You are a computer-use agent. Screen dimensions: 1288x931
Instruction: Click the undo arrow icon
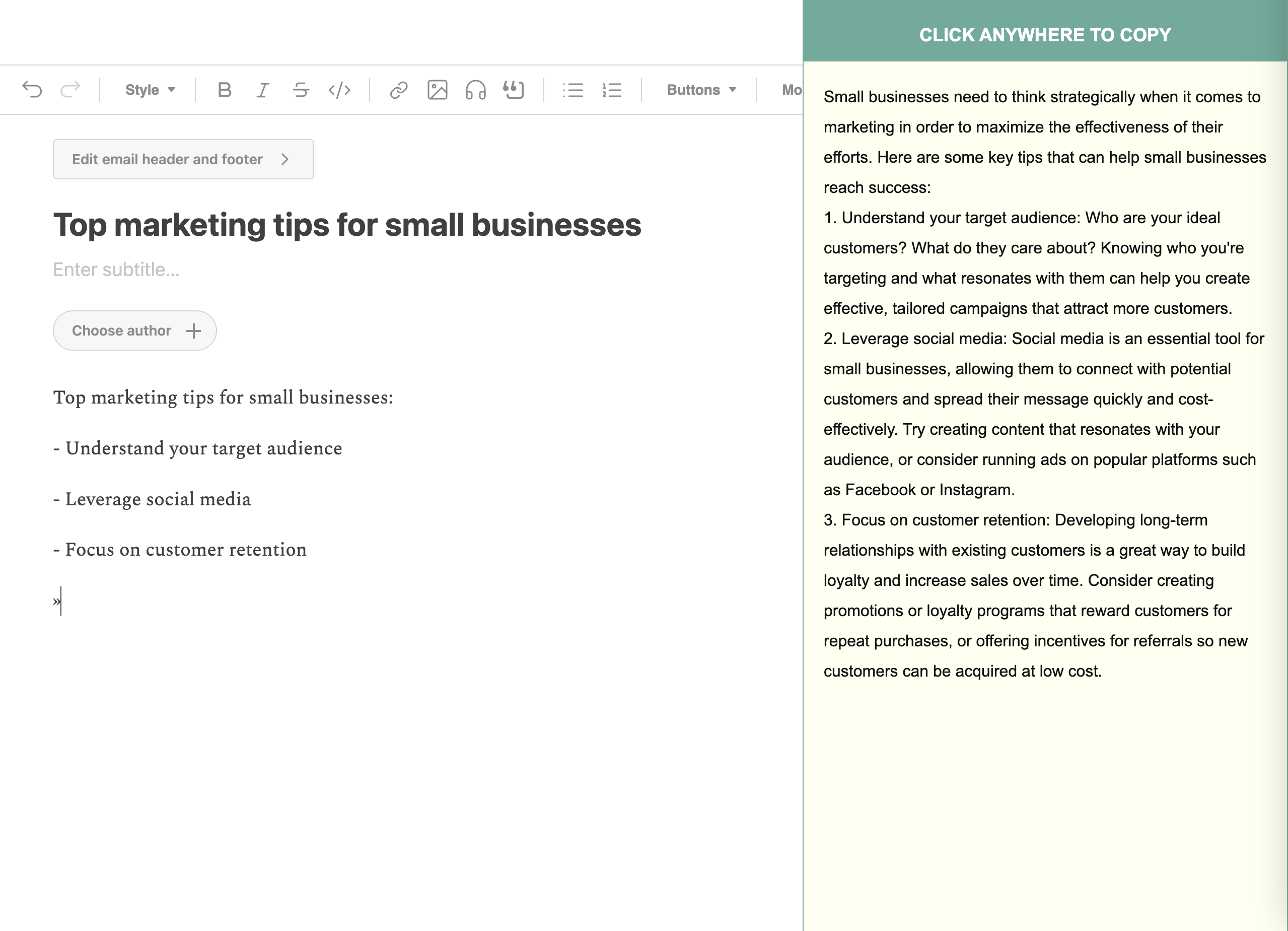click(x=32, y=90)
